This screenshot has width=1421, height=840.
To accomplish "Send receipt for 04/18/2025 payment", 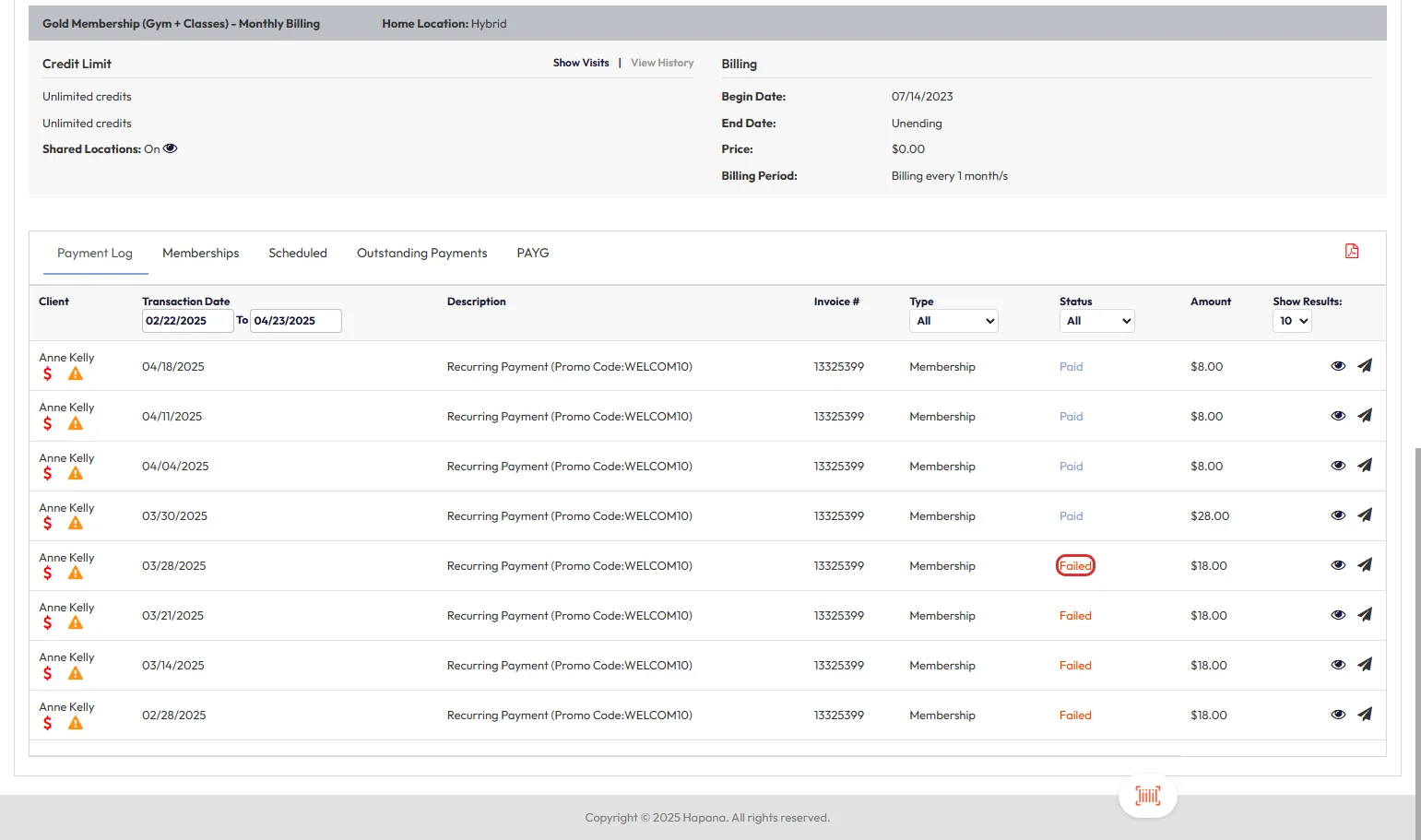I will (1365, 366).
